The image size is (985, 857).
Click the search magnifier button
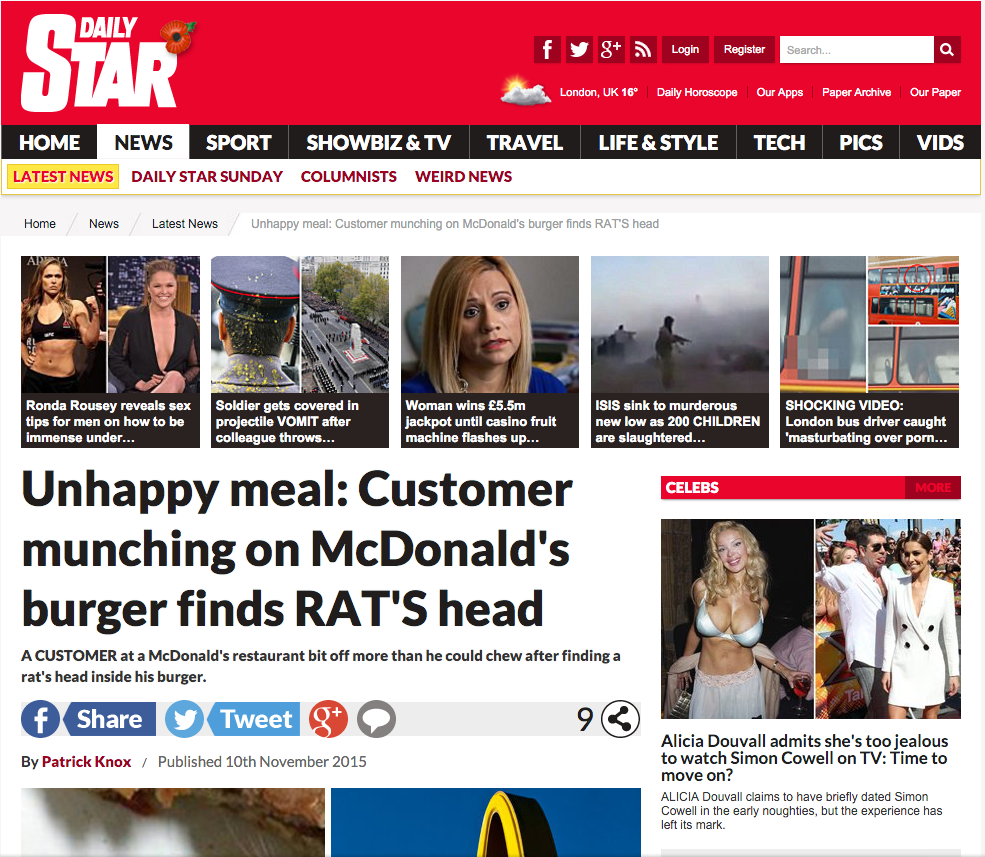(x=947, y=50)
